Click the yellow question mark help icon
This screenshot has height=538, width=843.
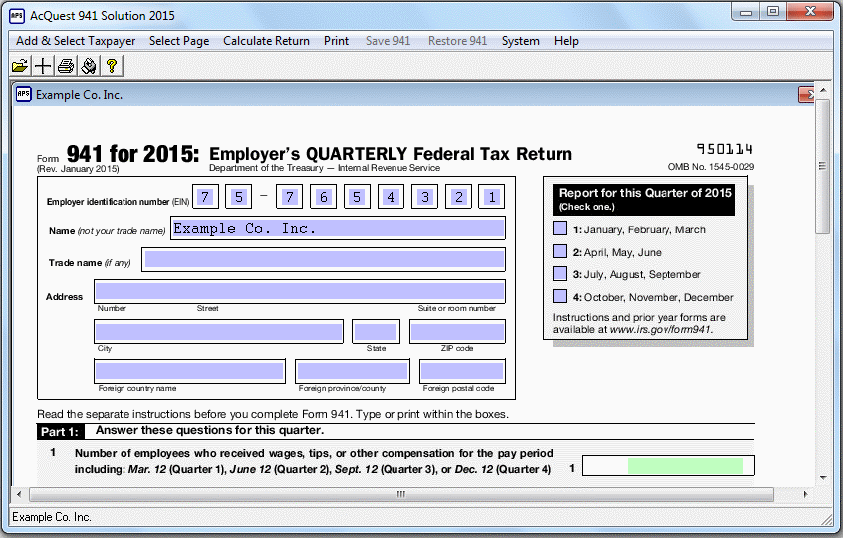pyautogui.click(x=112, y=66)
